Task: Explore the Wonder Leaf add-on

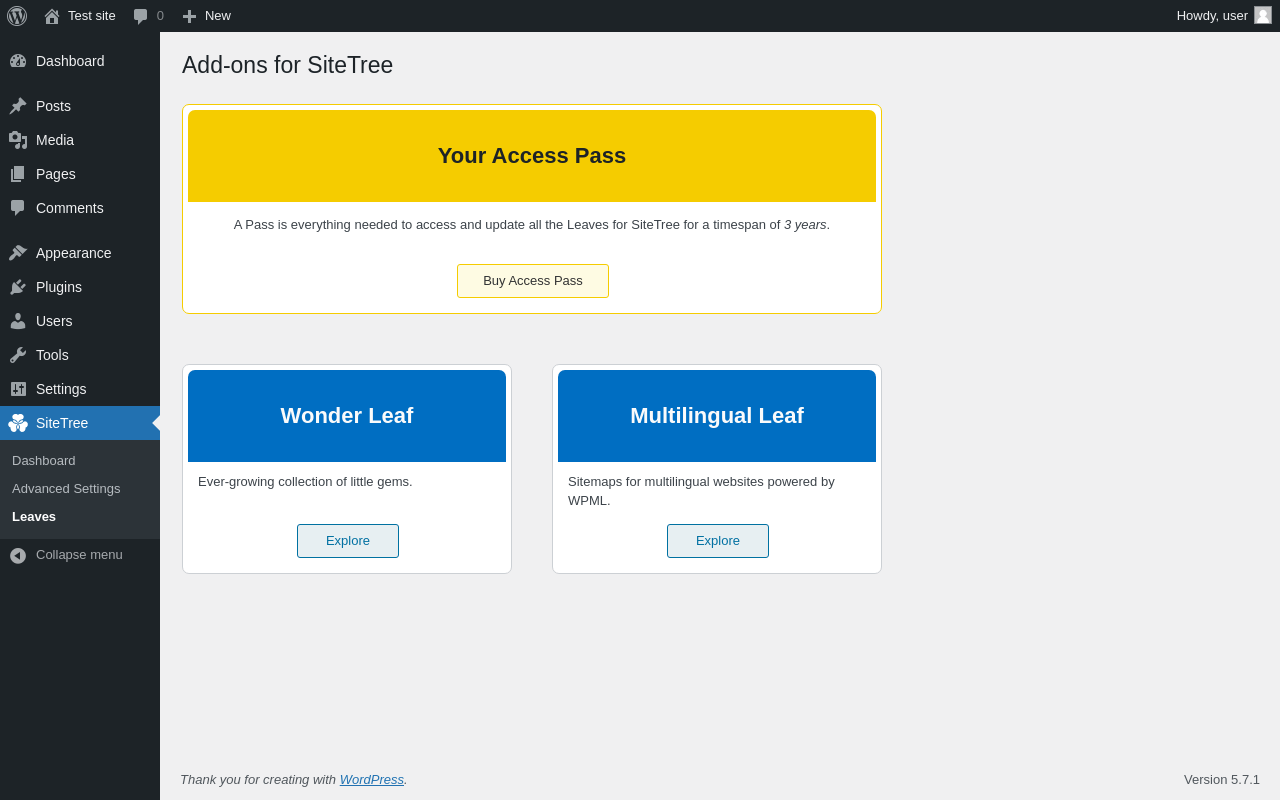Action: click(348, 541)
